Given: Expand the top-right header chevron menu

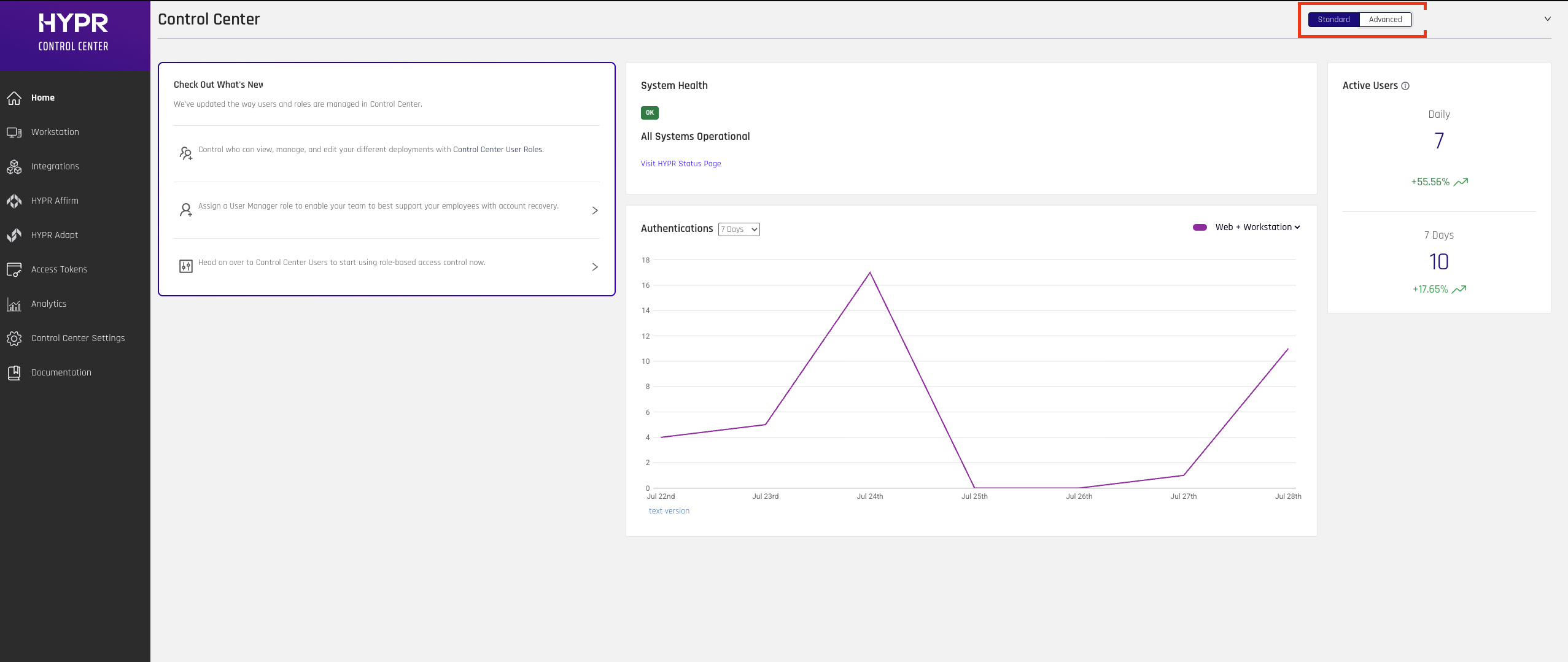Looking at the screenshot, I should tap(1548, 19).
